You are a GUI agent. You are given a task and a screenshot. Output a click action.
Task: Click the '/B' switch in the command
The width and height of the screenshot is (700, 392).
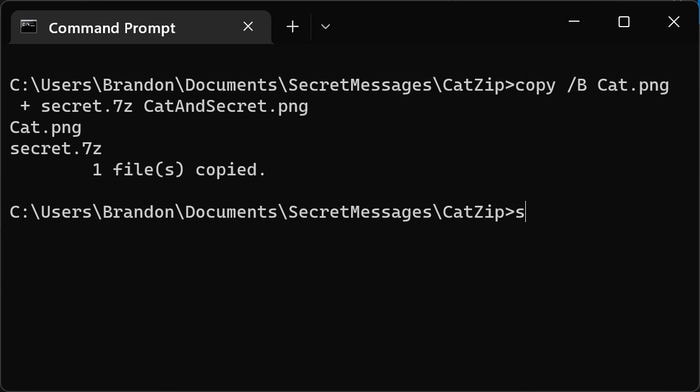point(577,85)
